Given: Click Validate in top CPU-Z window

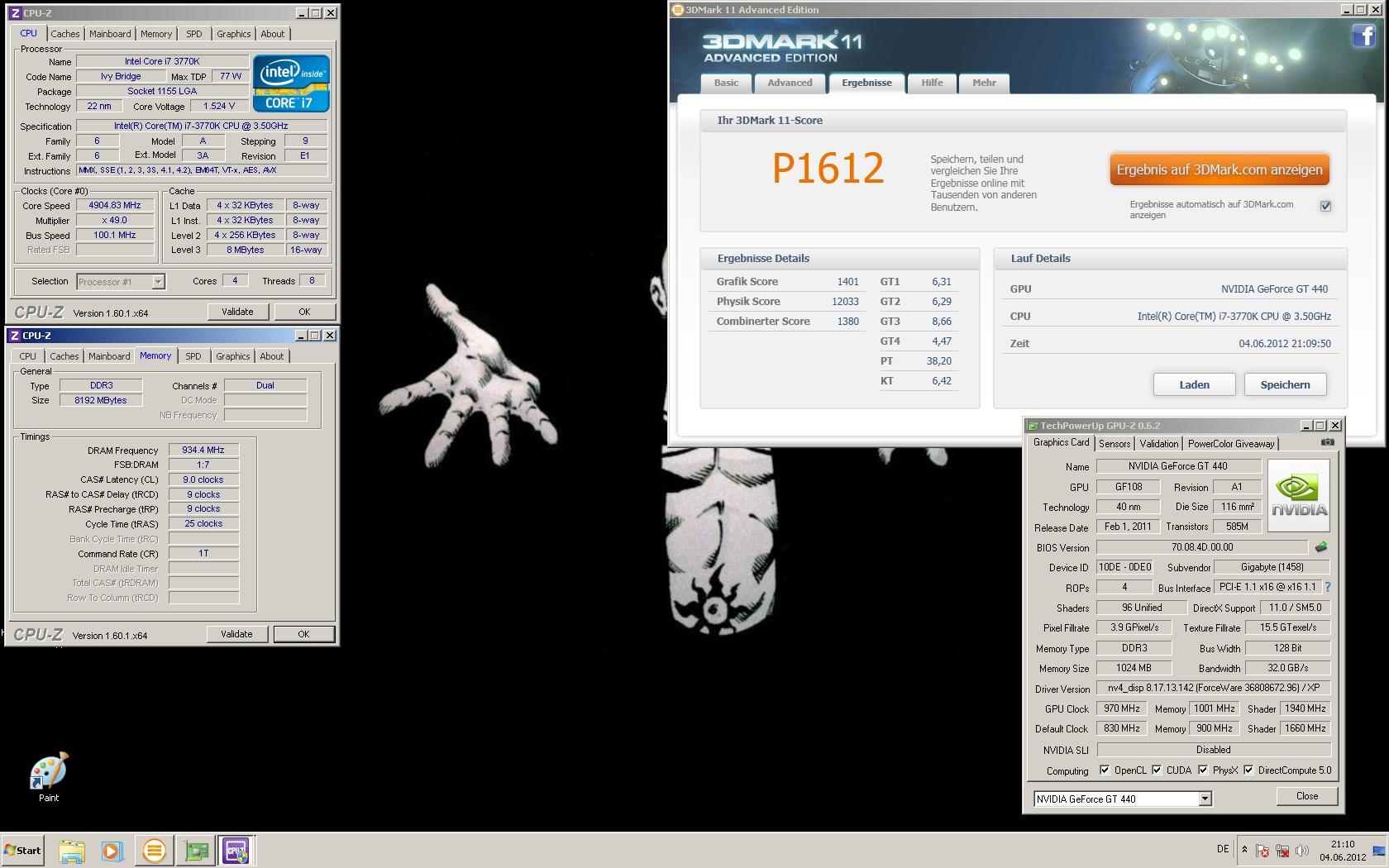Looking at the screenshot, I should [237, 312].
